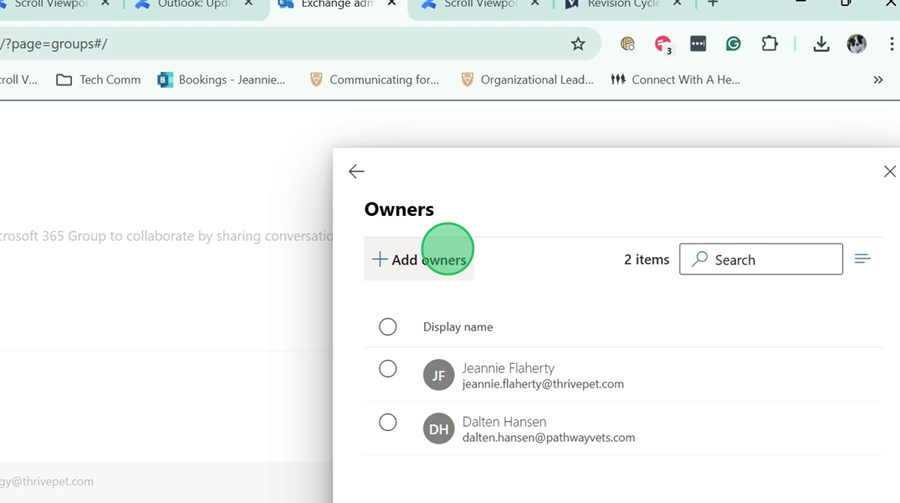Click the Add owners button
Screen dimensions: 900x503
click(419, 260)
